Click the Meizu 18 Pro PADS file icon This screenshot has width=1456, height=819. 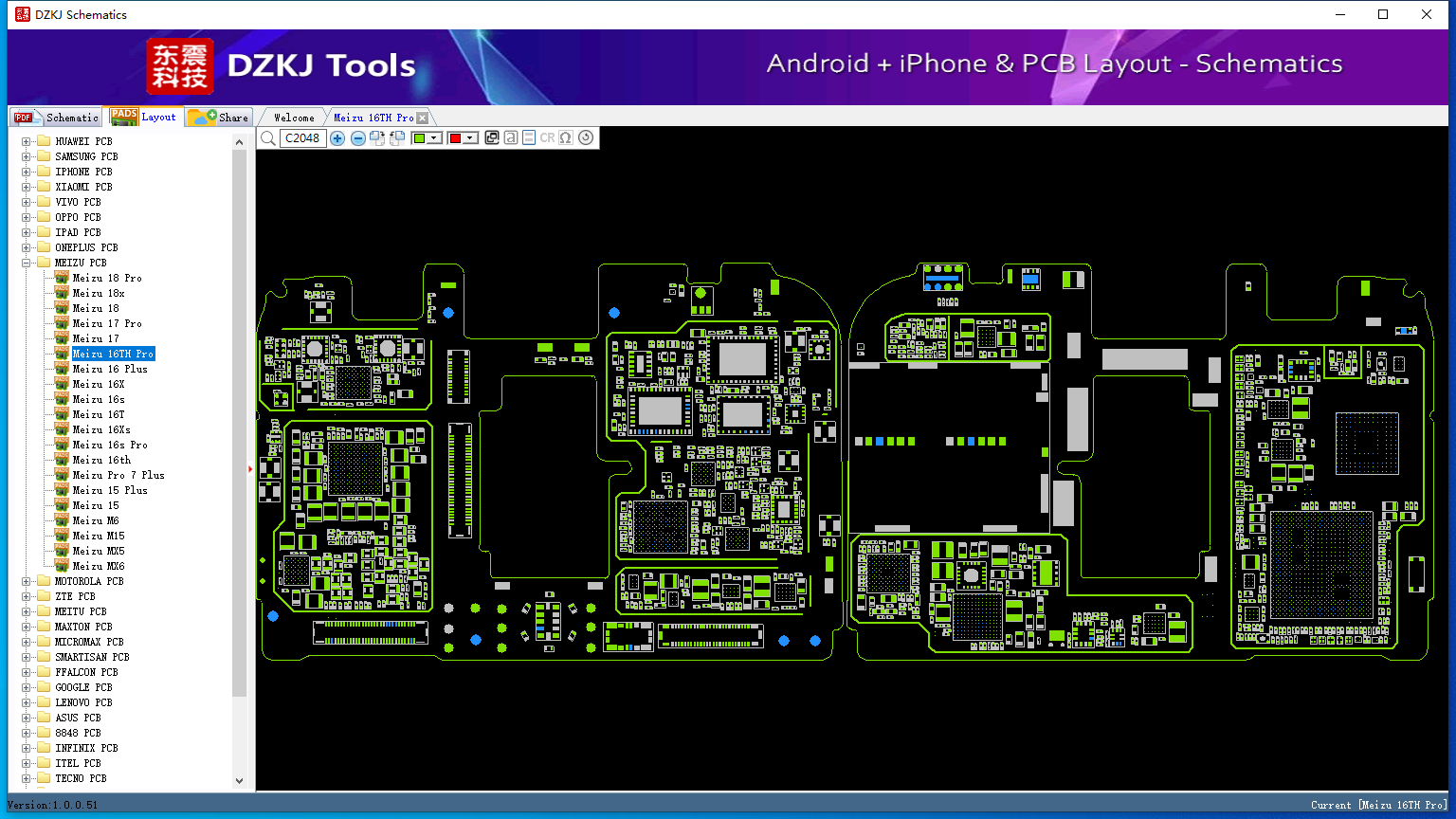coord(62,278)
